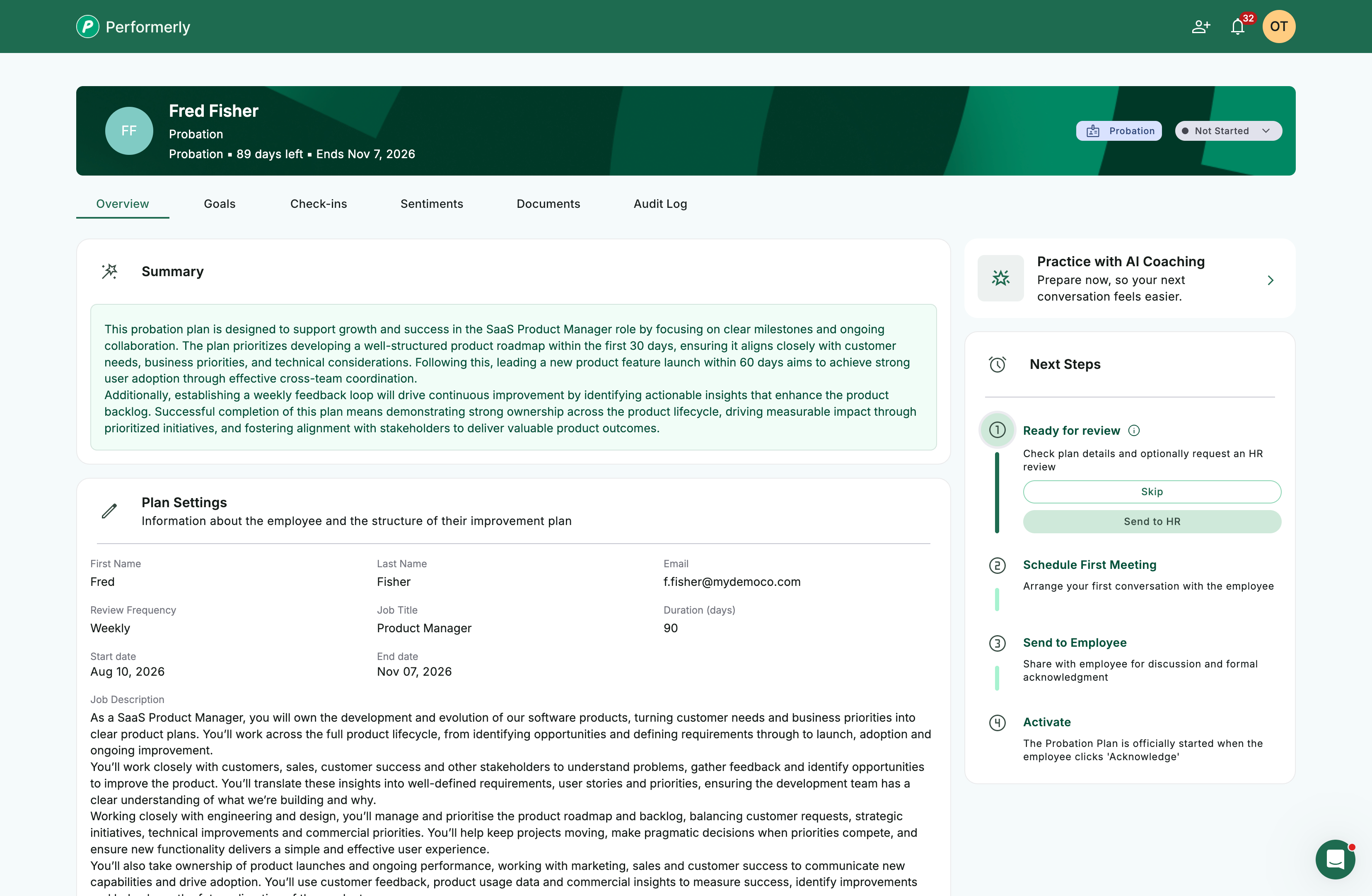Open the Not Started status dropdown

[1228, 131]
